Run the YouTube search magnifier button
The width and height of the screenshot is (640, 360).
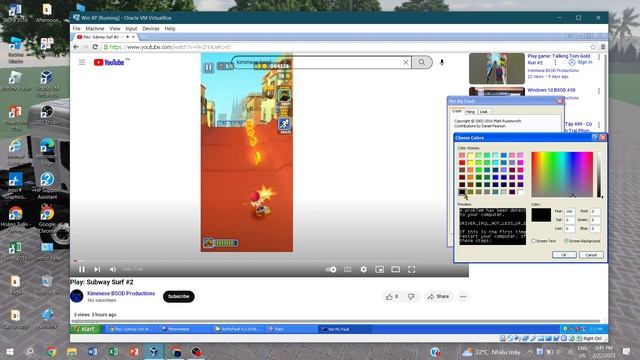(x=422, y=62)
